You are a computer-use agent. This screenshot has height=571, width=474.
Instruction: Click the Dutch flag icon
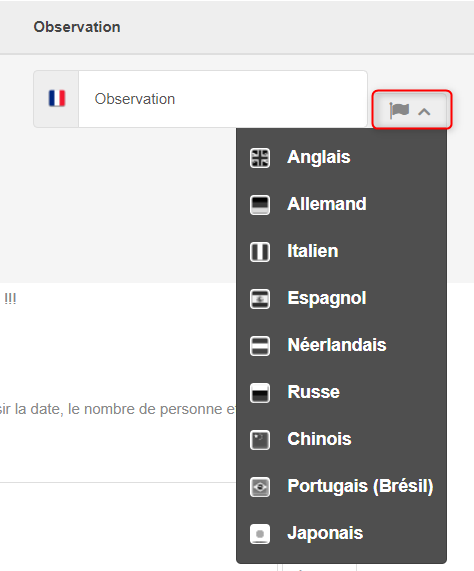260,346
